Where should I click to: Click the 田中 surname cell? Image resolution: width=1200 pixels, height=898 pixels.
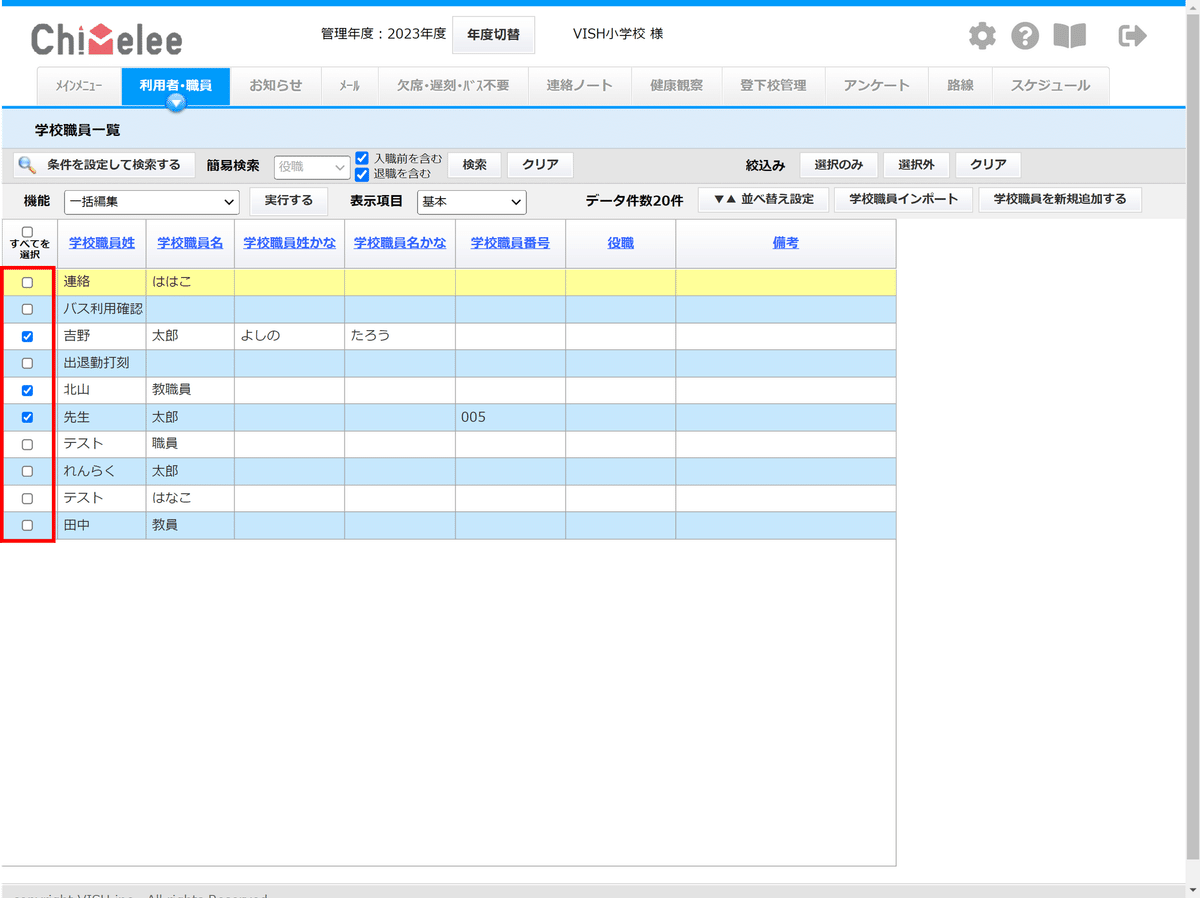(x=102, y=525)
